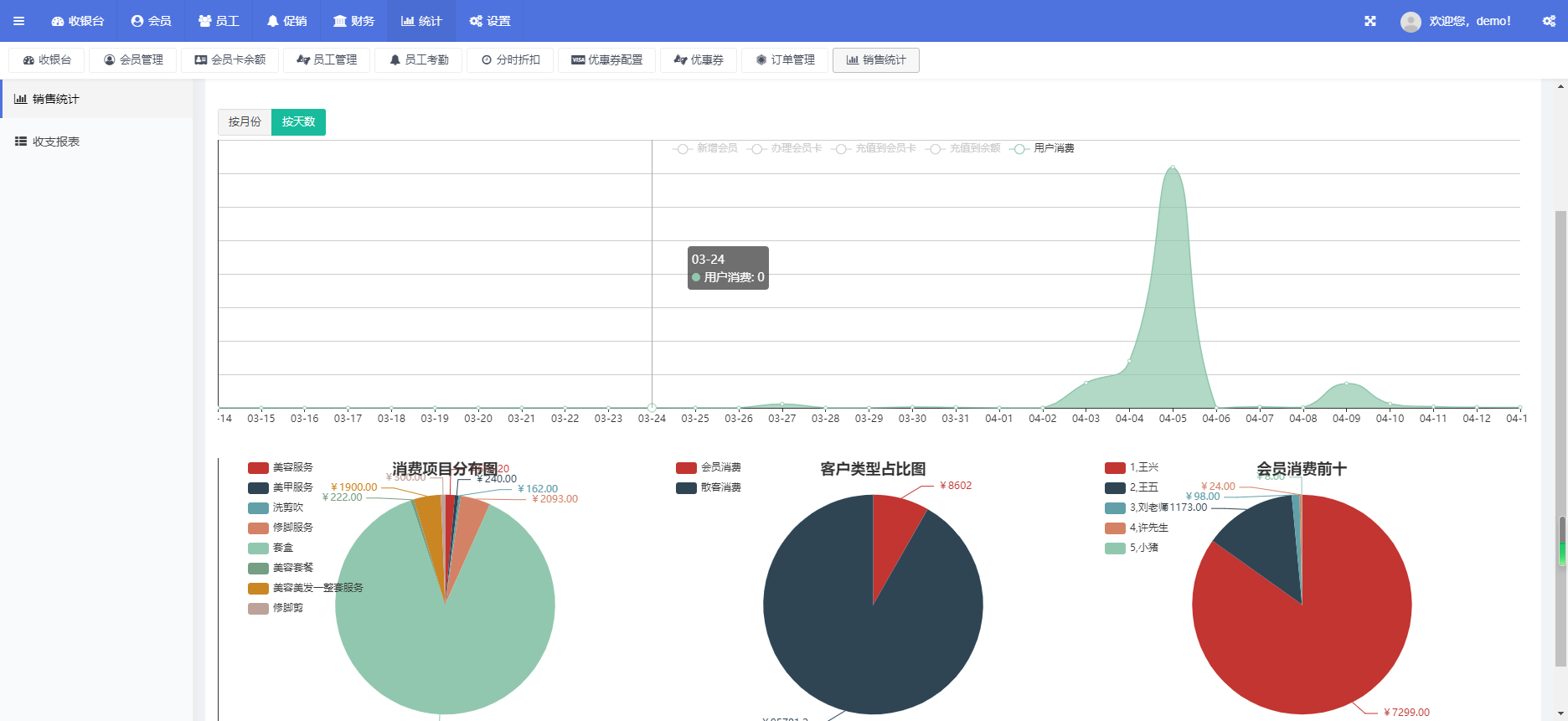The image size is (1568, 721).
Task: Toggle the 充值到会员卡 series in chart legend
Action: [x=874, y=148]
